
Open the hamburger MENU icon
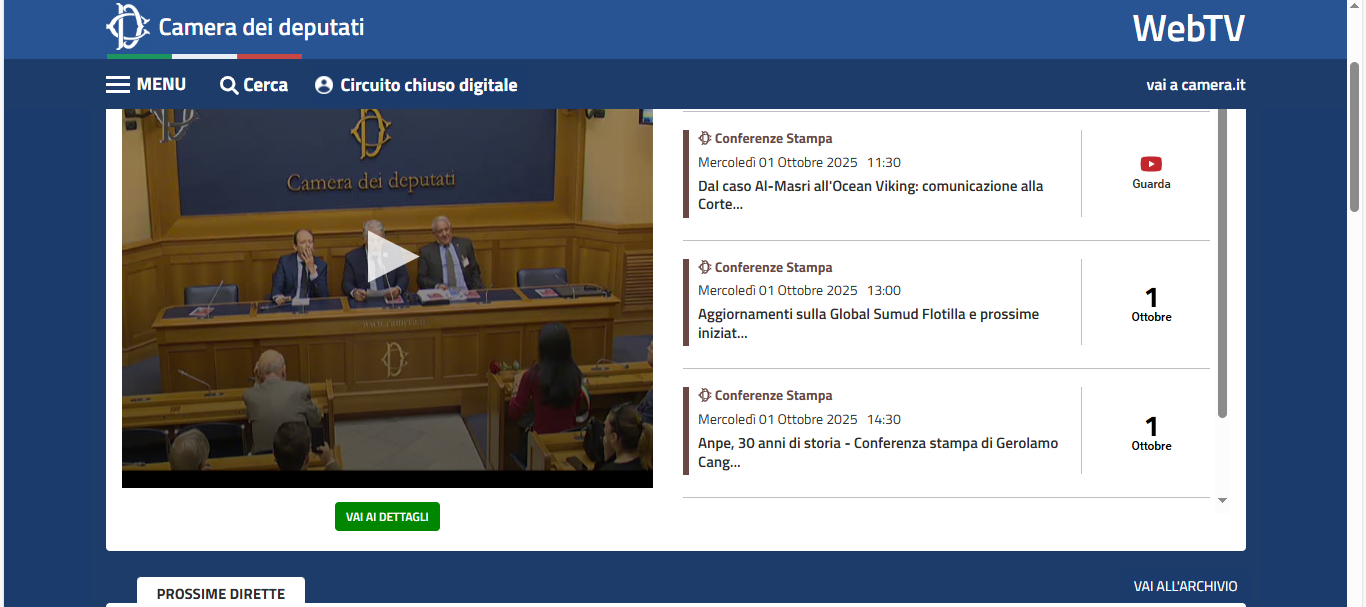pyautogui.click(x=118, y=85)
